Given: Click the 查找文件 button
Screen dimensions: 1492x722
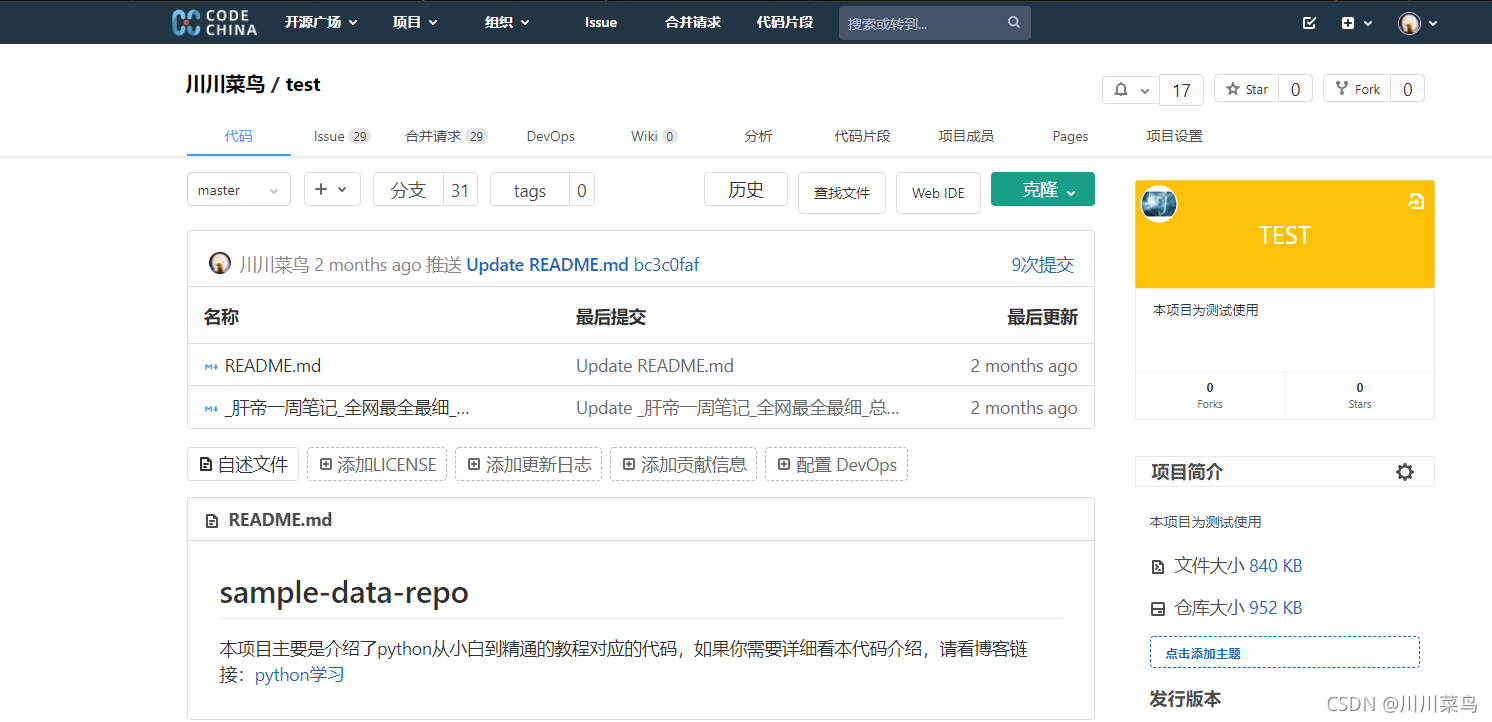Looking at the screenshot, I should tap(842, 193).
